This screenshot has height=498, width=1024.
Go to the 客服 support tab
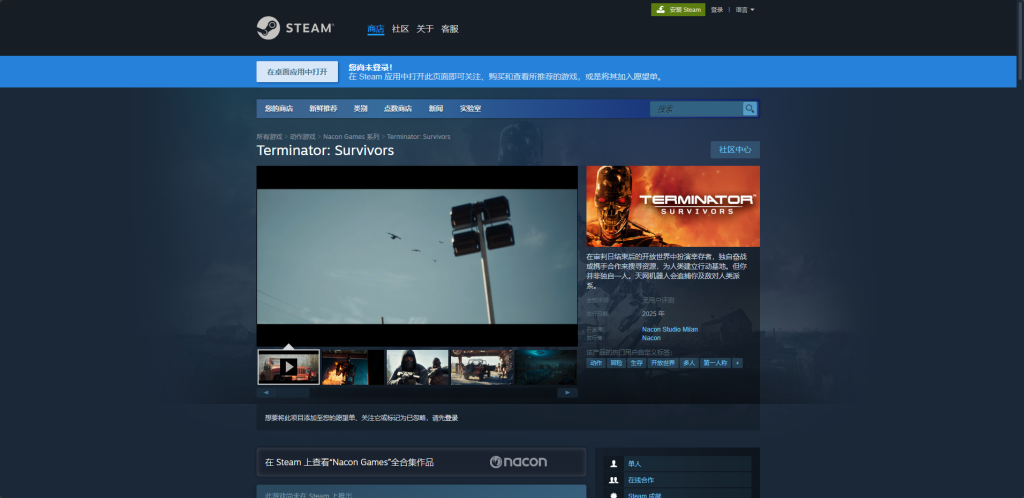[450, 29]
